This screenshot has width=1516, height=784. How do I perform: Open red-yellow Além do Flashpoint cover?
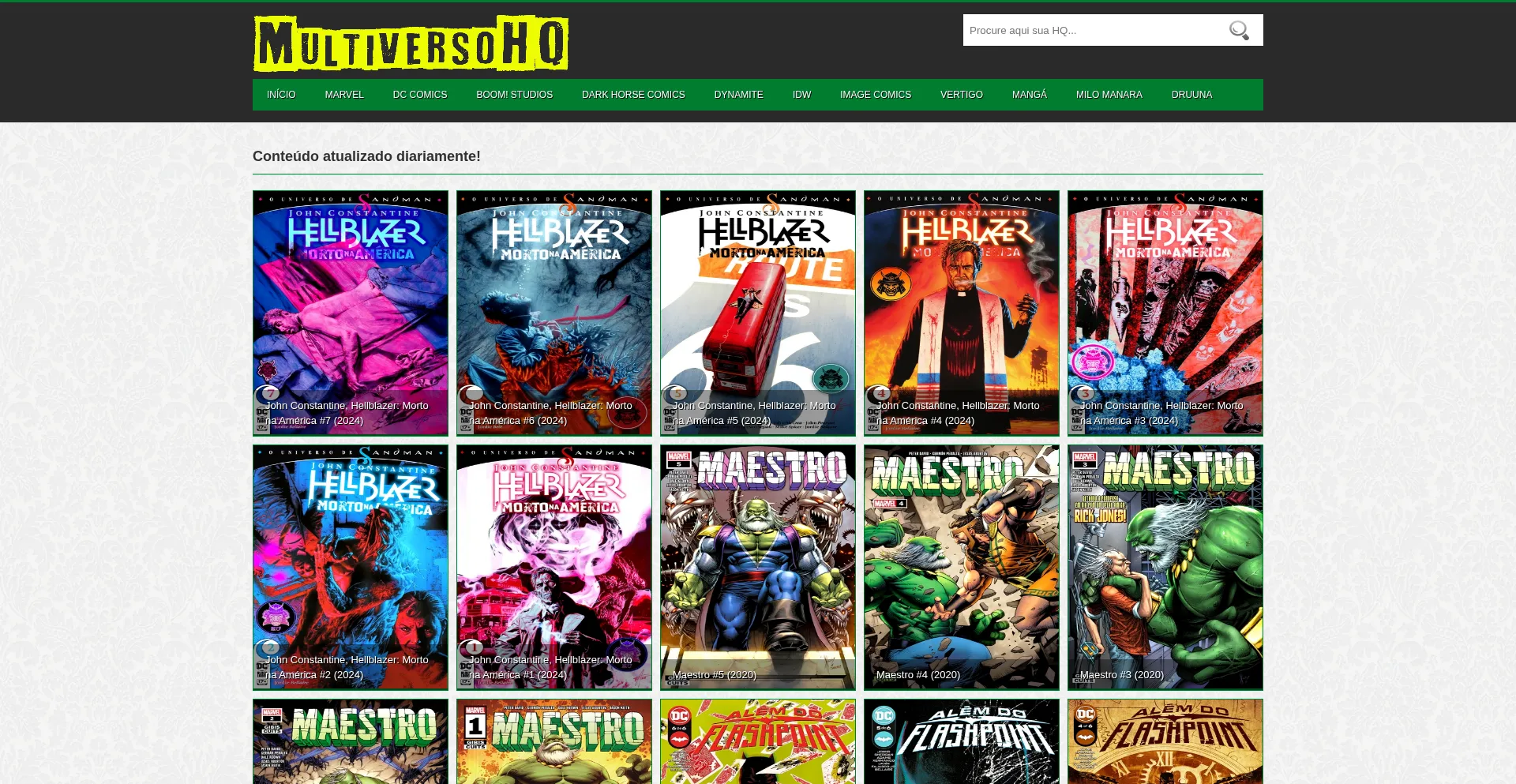pyautogui.click(x=758, y=741)
